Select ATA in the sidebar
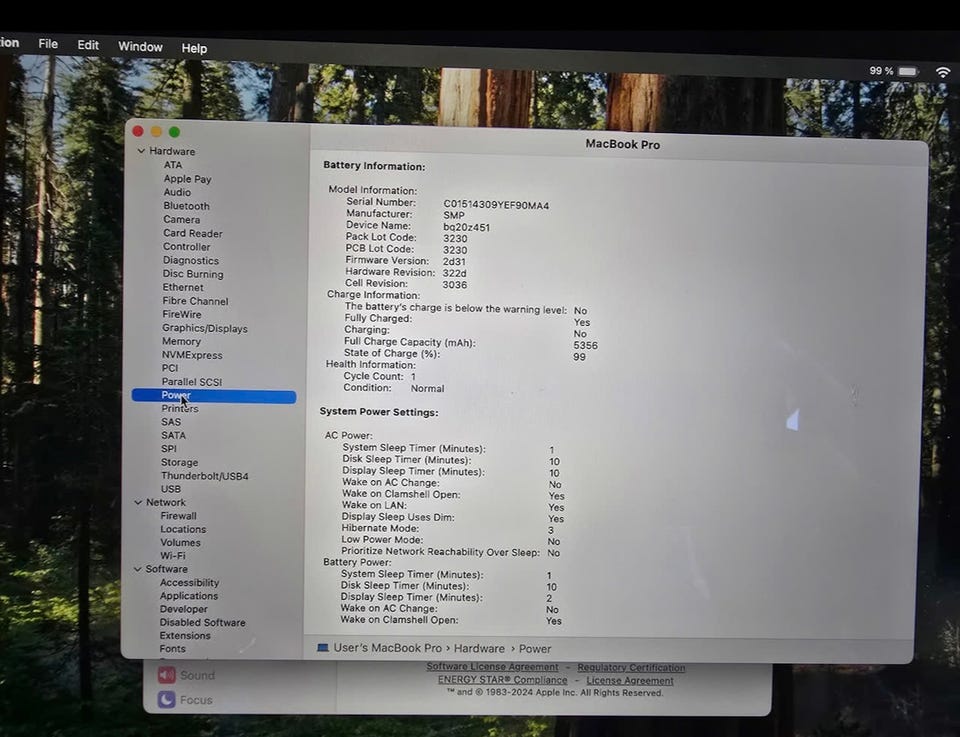Screen dimensions: 960x737 (x=173, y=165)
